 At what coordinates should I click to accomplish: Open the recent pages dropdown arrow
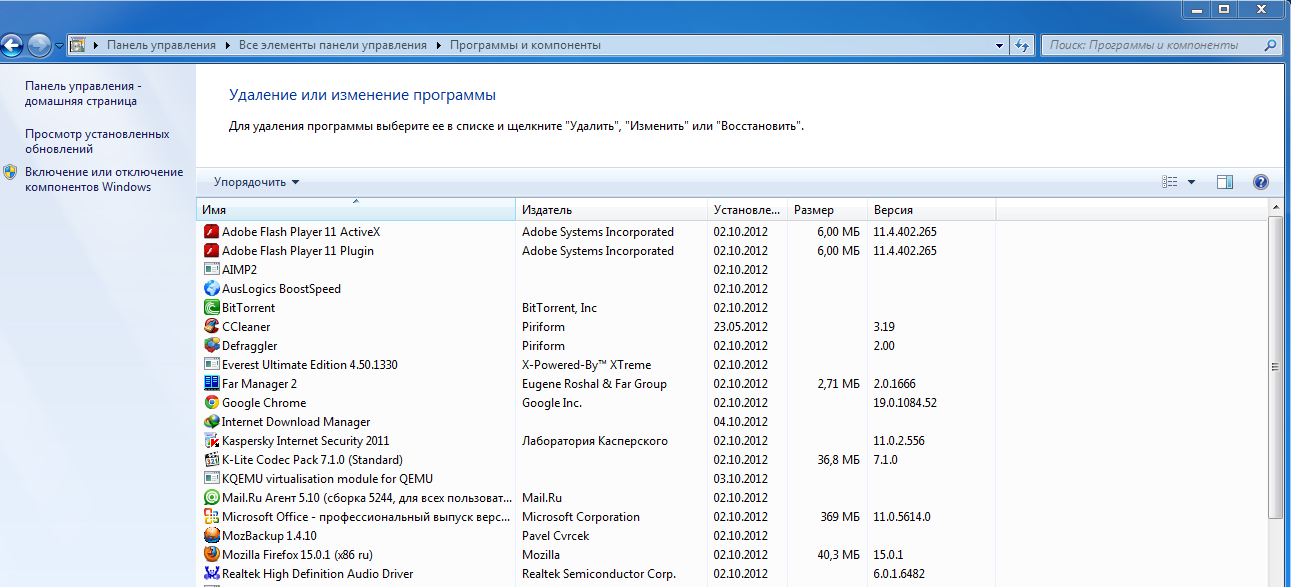click(59, 46)
